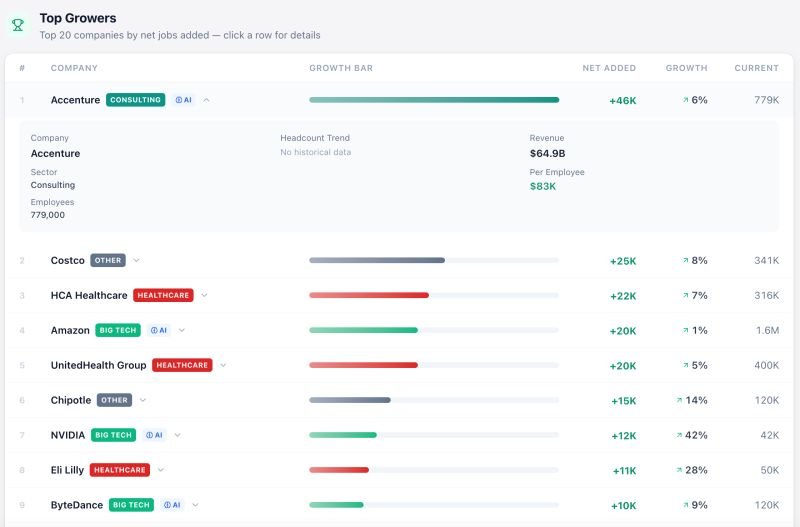Click the Chipotle gray growth bar
The width and height of the screenshot is (800, 527).
click(350, 400)
